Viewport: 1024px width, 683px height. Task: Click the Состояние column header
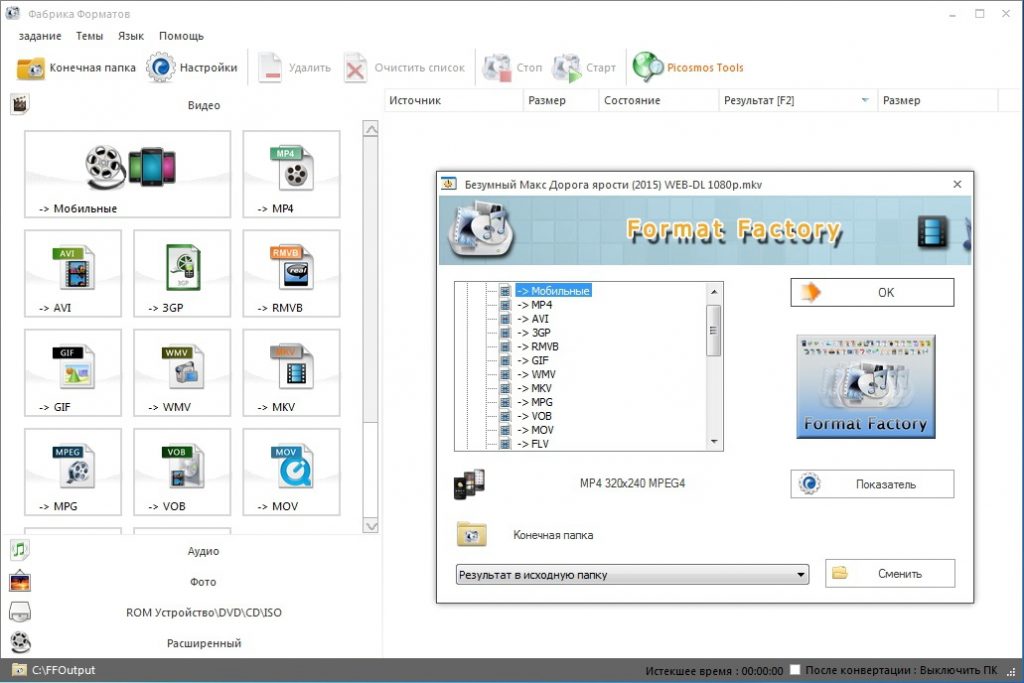[658, 100]
